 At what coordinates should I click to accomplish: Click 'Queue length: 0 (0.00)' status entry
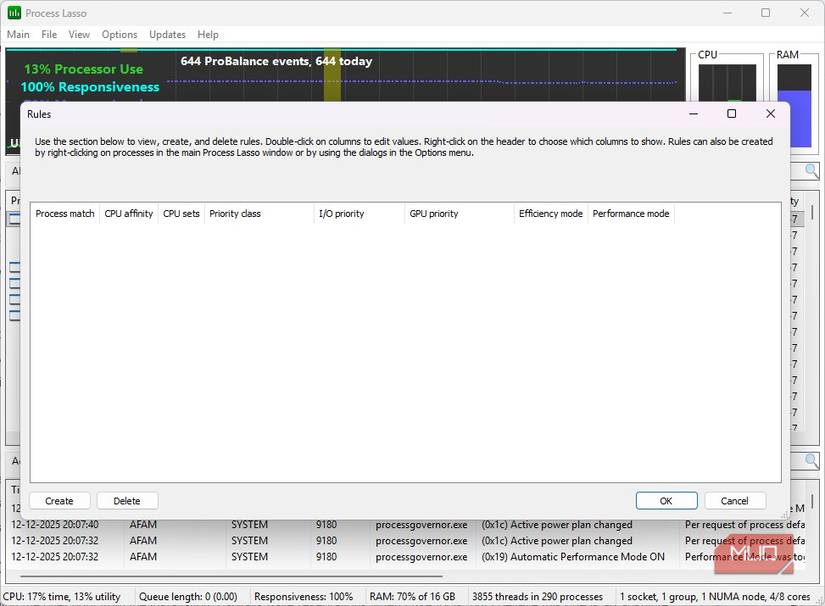[188, 597]
